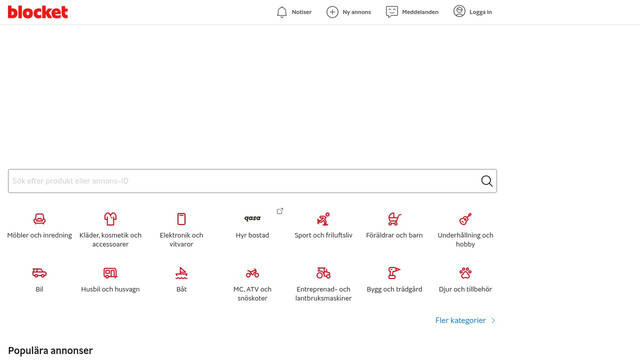Image resolution: width=640 pixels, height=360 pixels.
Task: Open the Ny annons menu label
Action: click(357, 12)
